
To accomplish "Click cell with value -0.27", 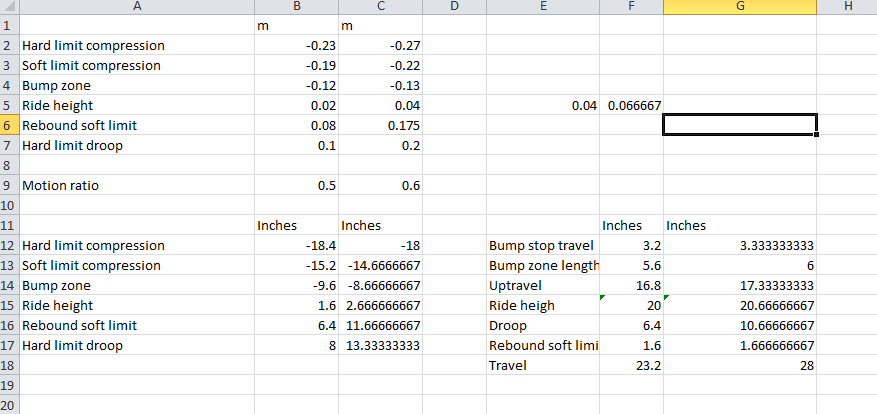I will (380, 45).
